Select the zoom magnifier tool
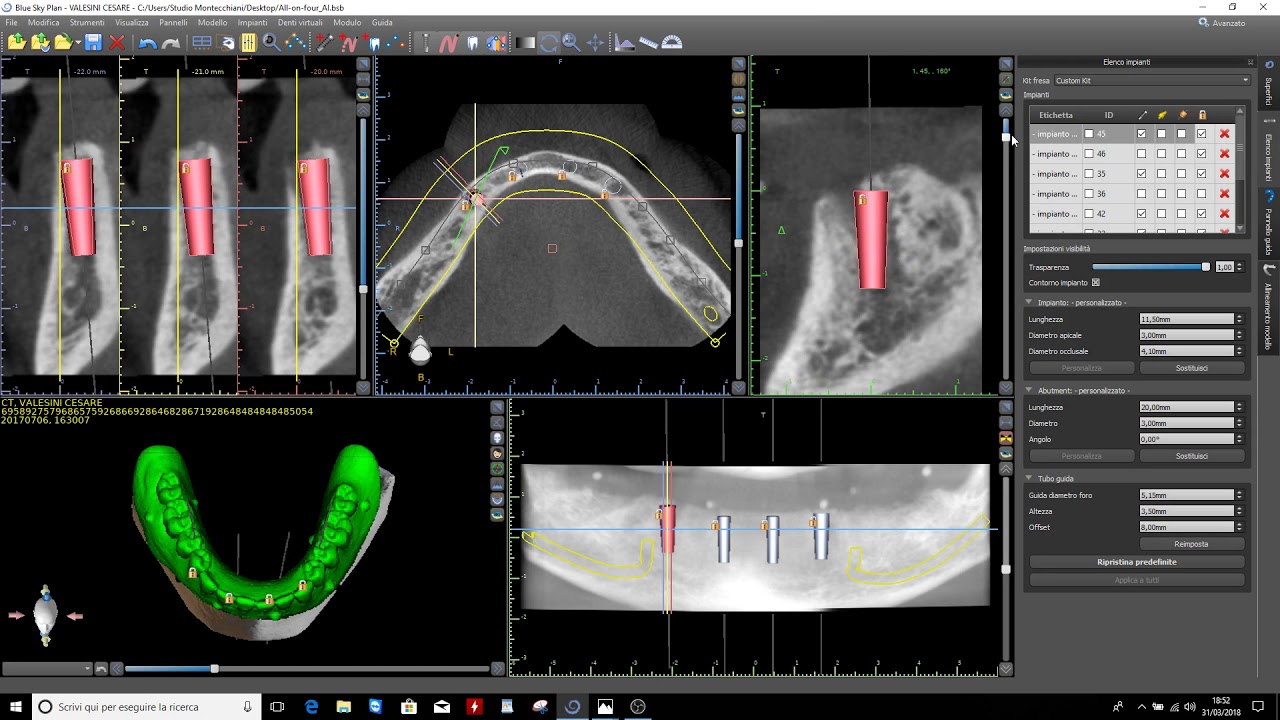Screen dimensions: 1280x720 (571, 43)
